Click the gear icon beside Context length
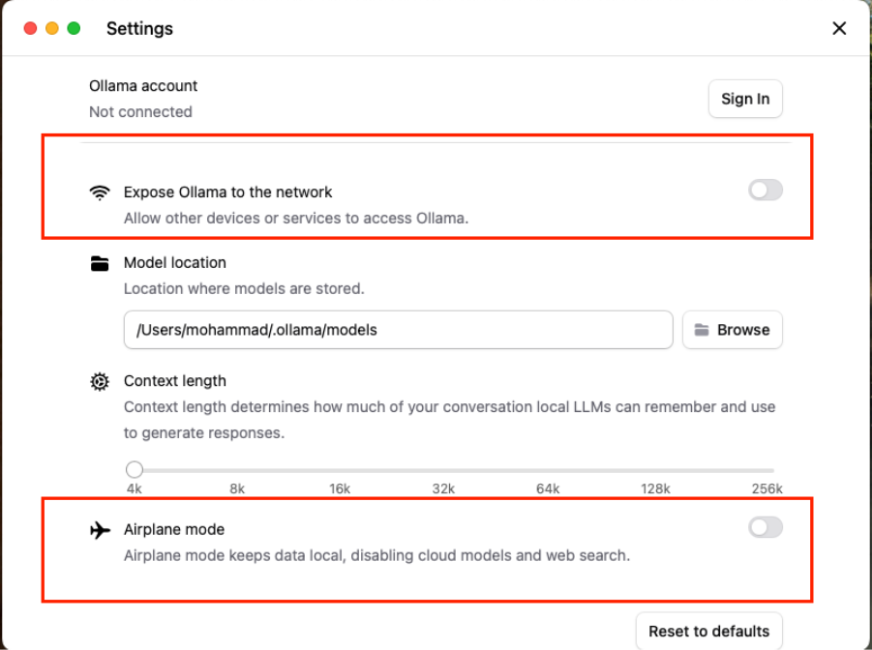 click(x=99, y=381)
